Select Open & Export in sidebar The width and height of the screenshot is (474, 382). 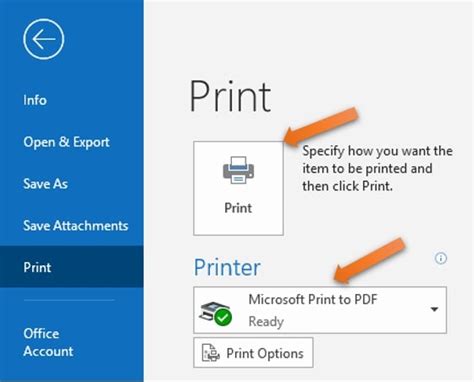[66, 142]
